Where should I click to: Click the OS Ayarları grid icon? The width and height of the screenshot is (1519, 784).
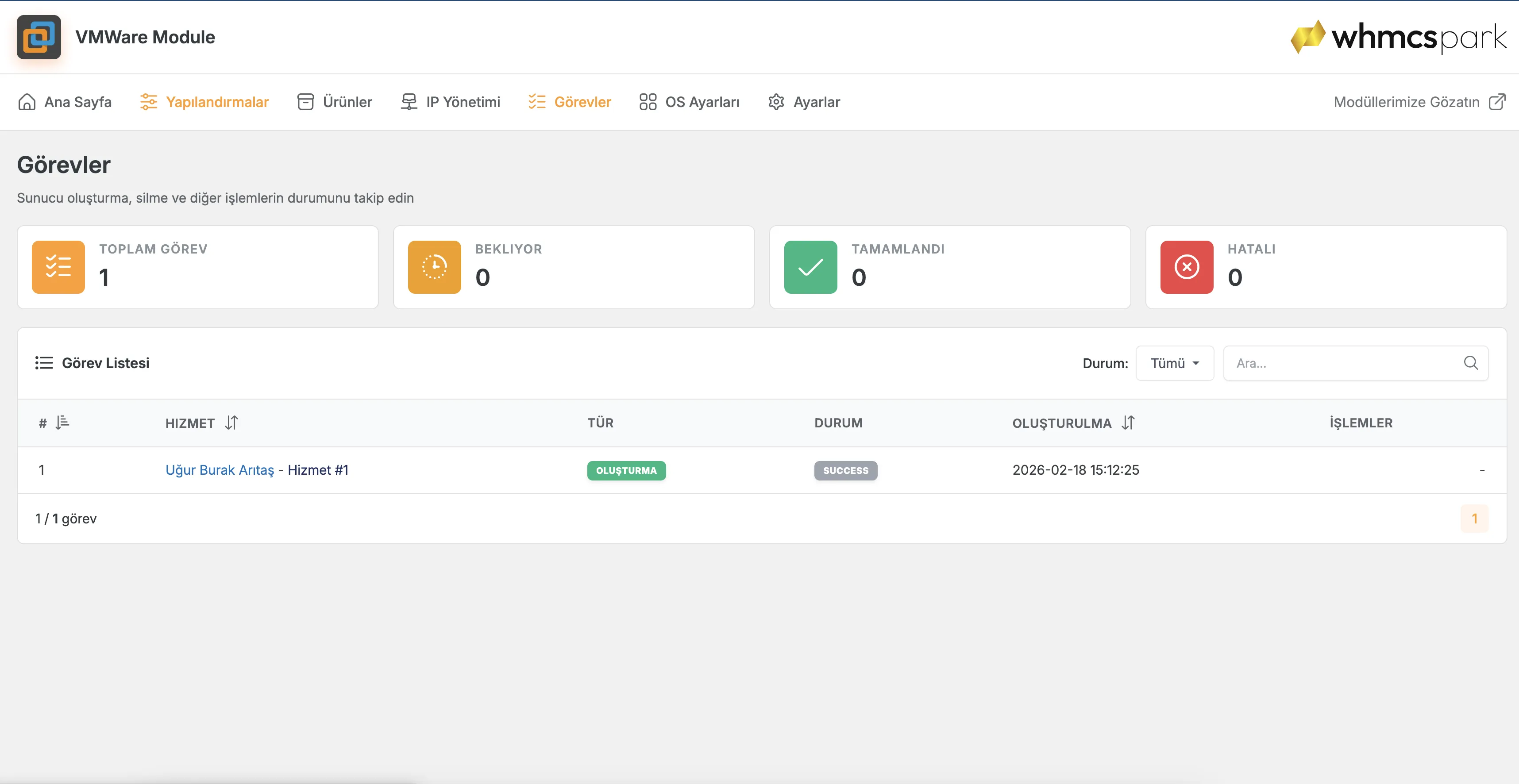point(648,102)
